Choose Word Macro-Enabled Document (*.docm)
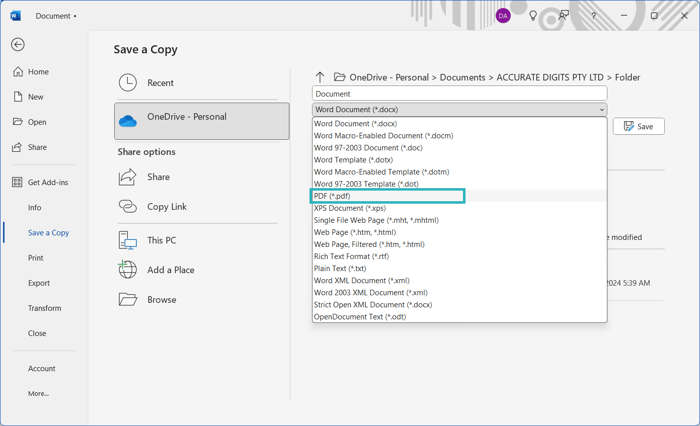 tap(459, 136)
